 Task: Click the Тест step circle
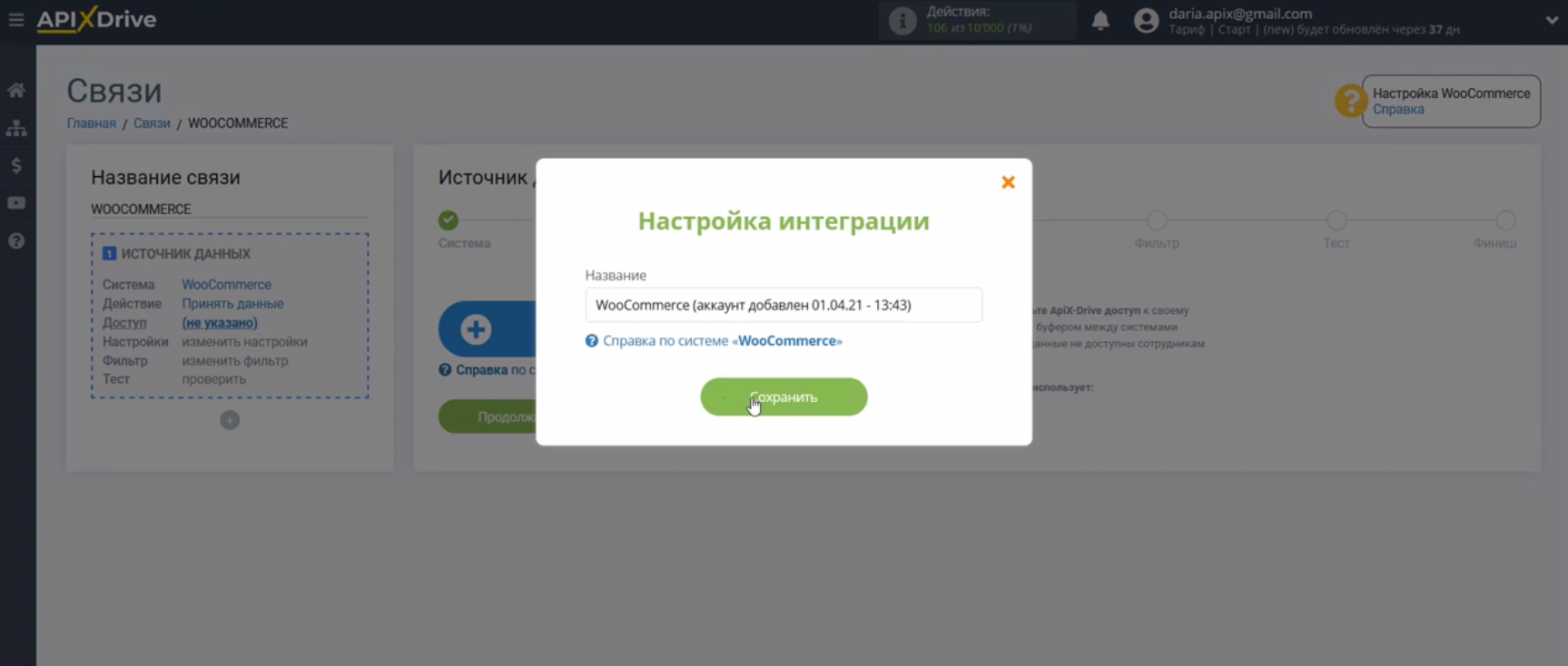coord(1336,220)
